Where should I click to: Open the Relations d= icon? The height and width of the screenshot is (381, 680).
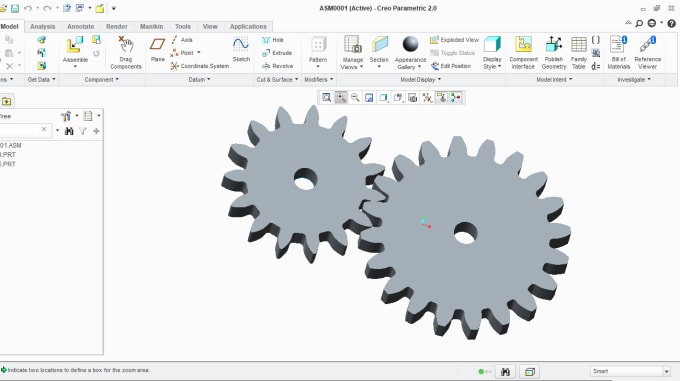coord(596,66)
